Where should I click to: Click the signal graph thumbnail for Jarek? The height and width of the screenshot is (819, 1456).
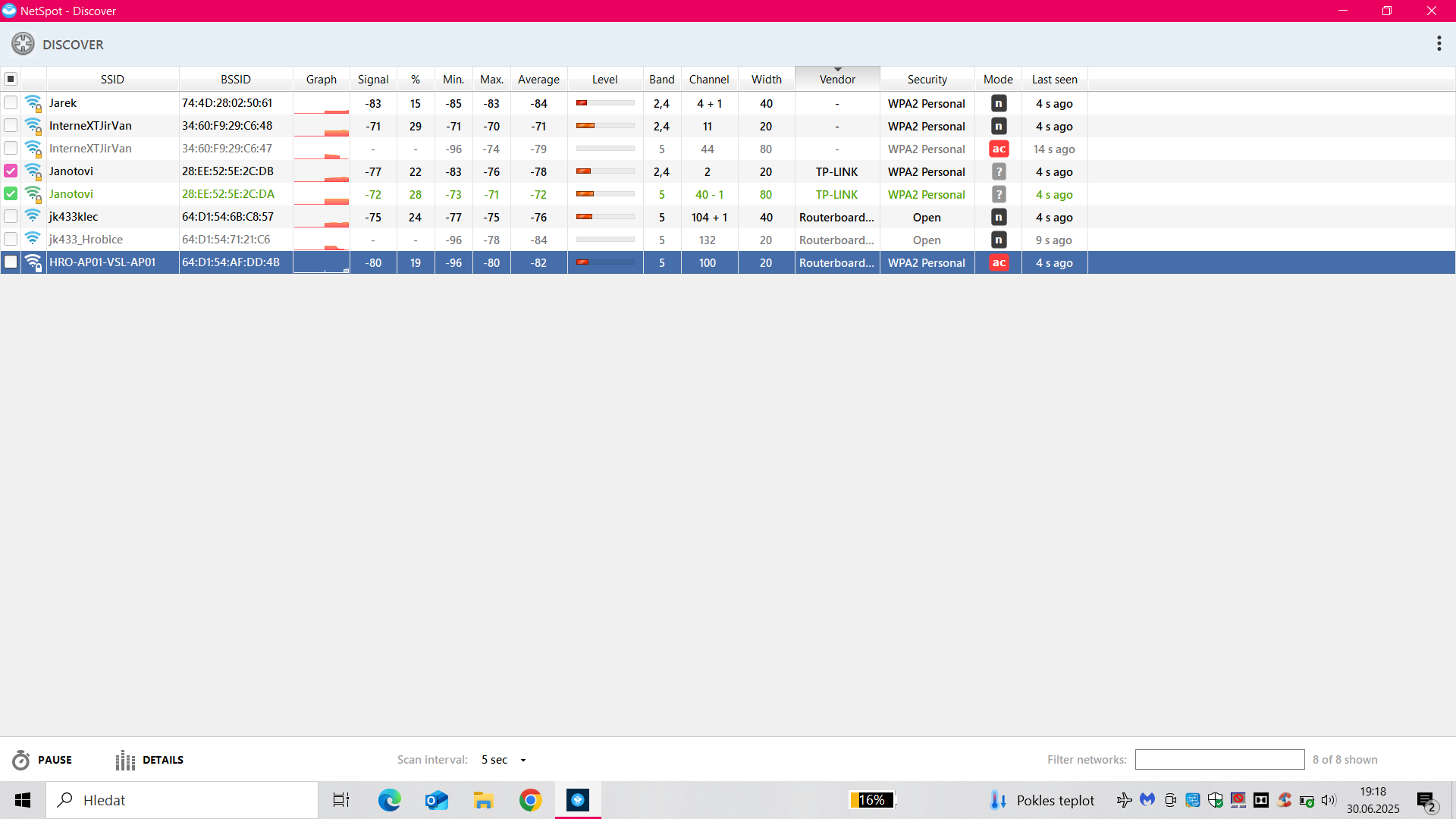click(322, 104)
